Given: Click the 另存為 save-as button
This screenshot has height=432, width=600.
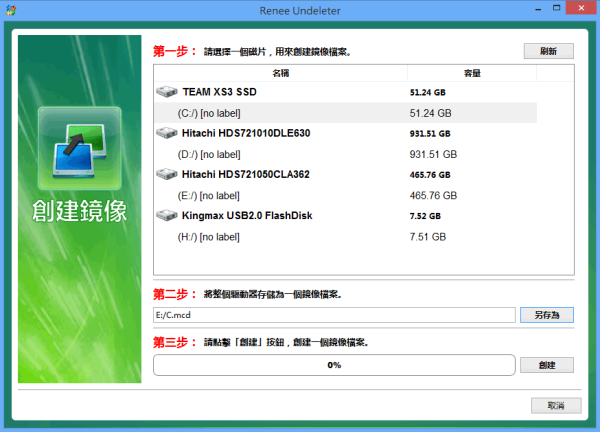Looking at the screenshot, I should pos(547,315).
